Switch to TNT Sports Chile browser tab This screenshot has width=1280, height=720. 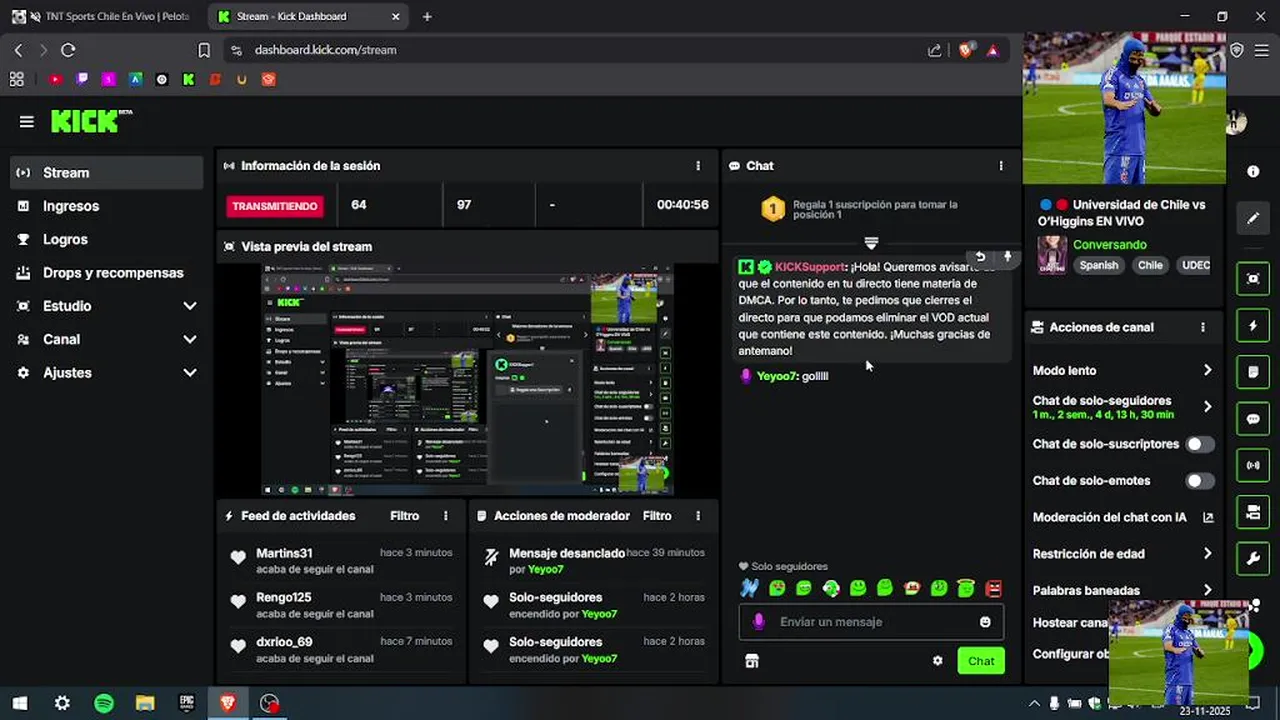pyautogui.click(x=100, y=17)
